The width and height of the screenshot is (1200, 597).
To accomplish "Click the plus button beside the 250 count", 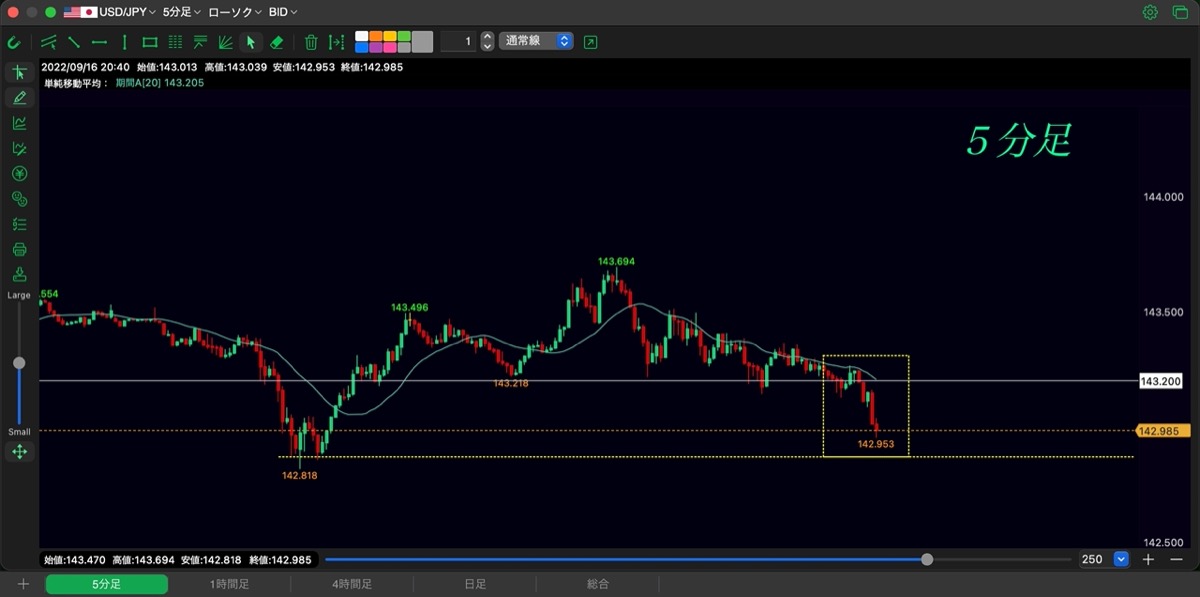I will tap(1149, 560).
